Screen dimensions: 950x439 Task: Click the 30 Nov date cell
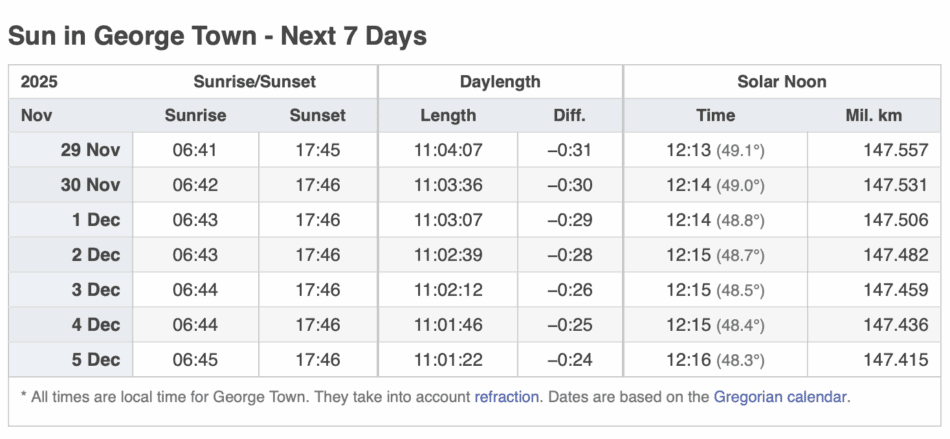coord(90,185)
